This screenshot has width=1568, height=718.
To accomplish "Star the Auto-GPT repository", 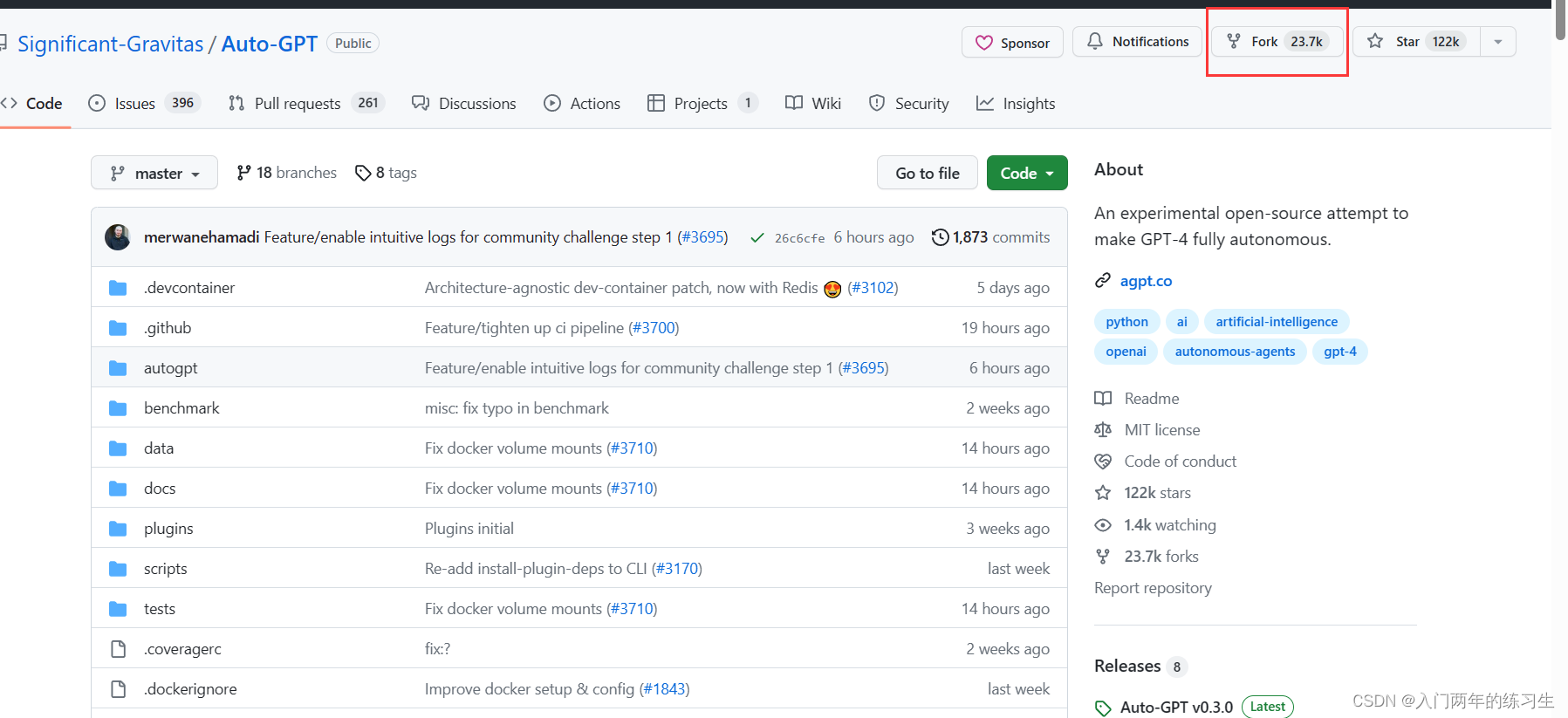I will 1416,41.
